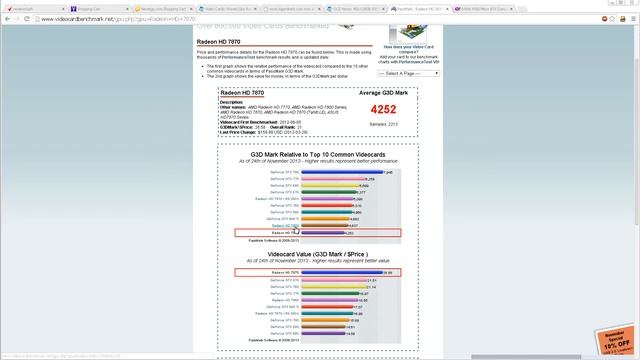
Task: Switch to the SAMA case tab
Action: click(484, 9)
